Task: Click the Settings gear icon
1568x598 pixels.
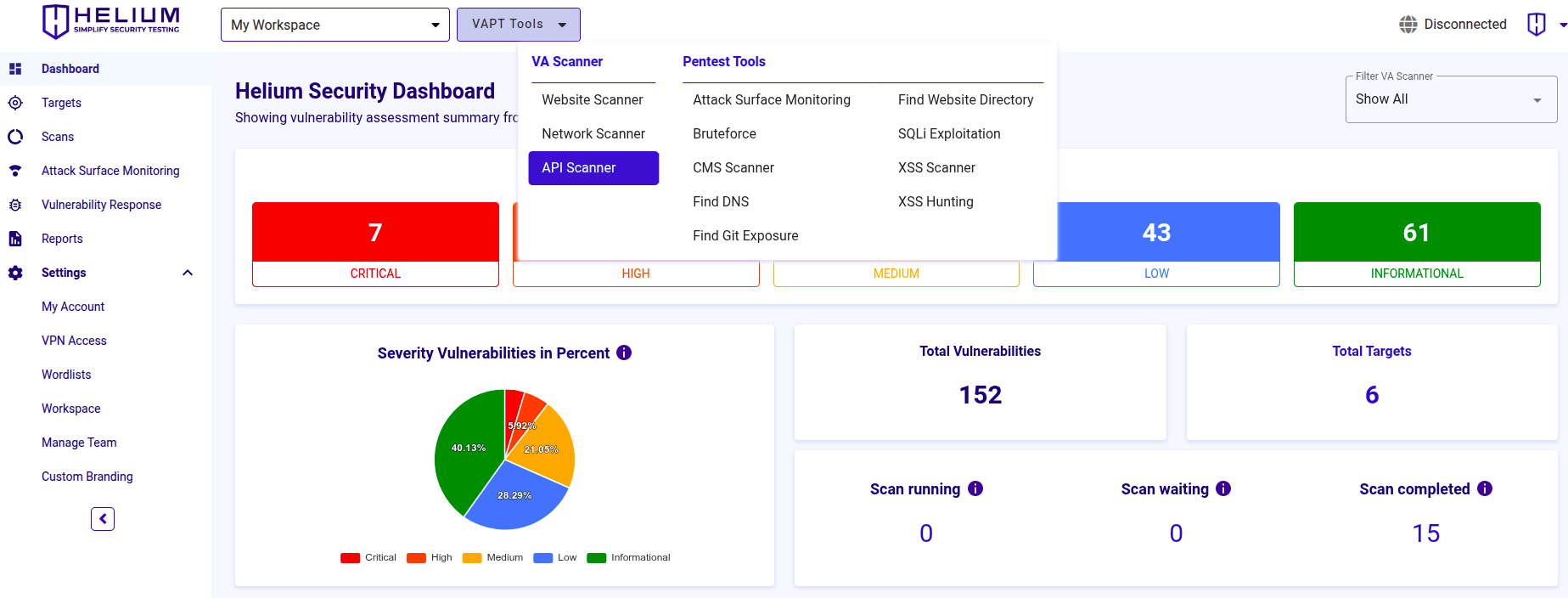Action: point(15,273)
